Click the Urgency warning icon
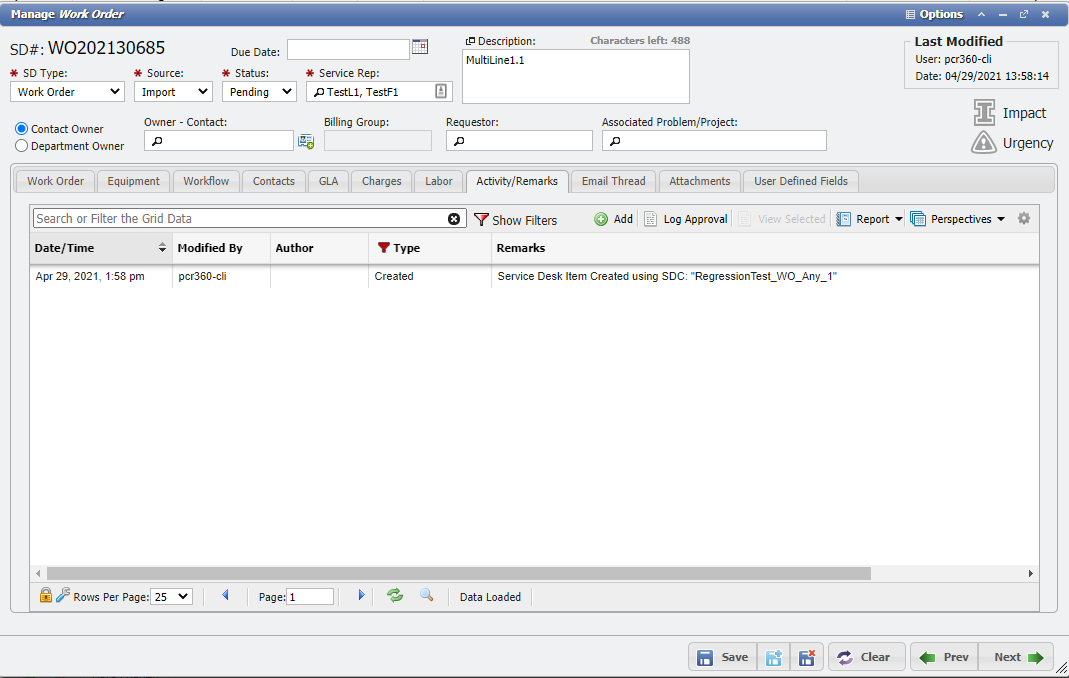Viewport: 1069px width, 678px height. pos(984,143)
